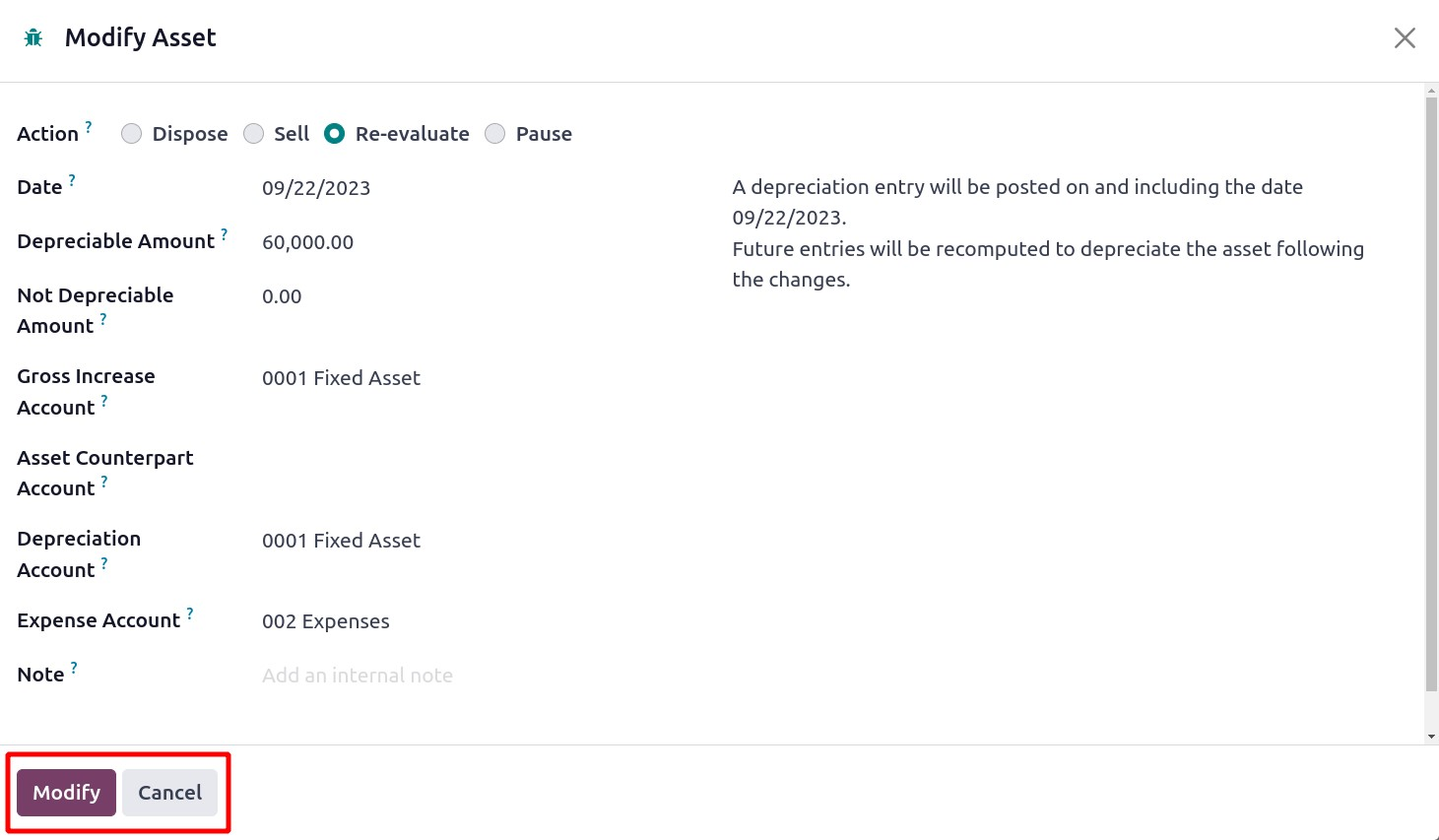Show help tooltip for Depreciable Amount
Viewport: 1439px width, 840px height.
tap(225, 234)
